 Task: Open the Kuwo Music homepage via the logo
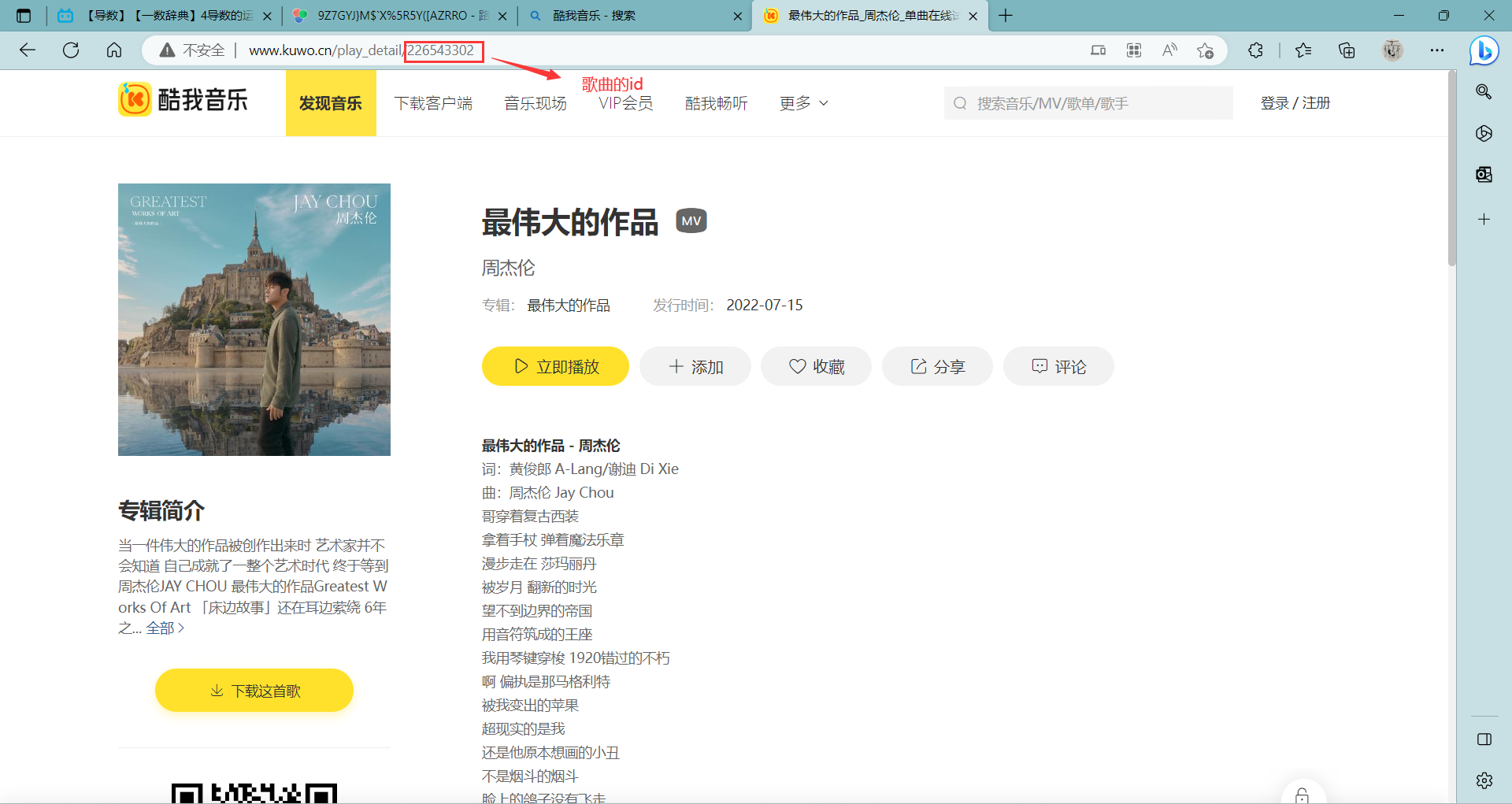(x=183, y=100)
